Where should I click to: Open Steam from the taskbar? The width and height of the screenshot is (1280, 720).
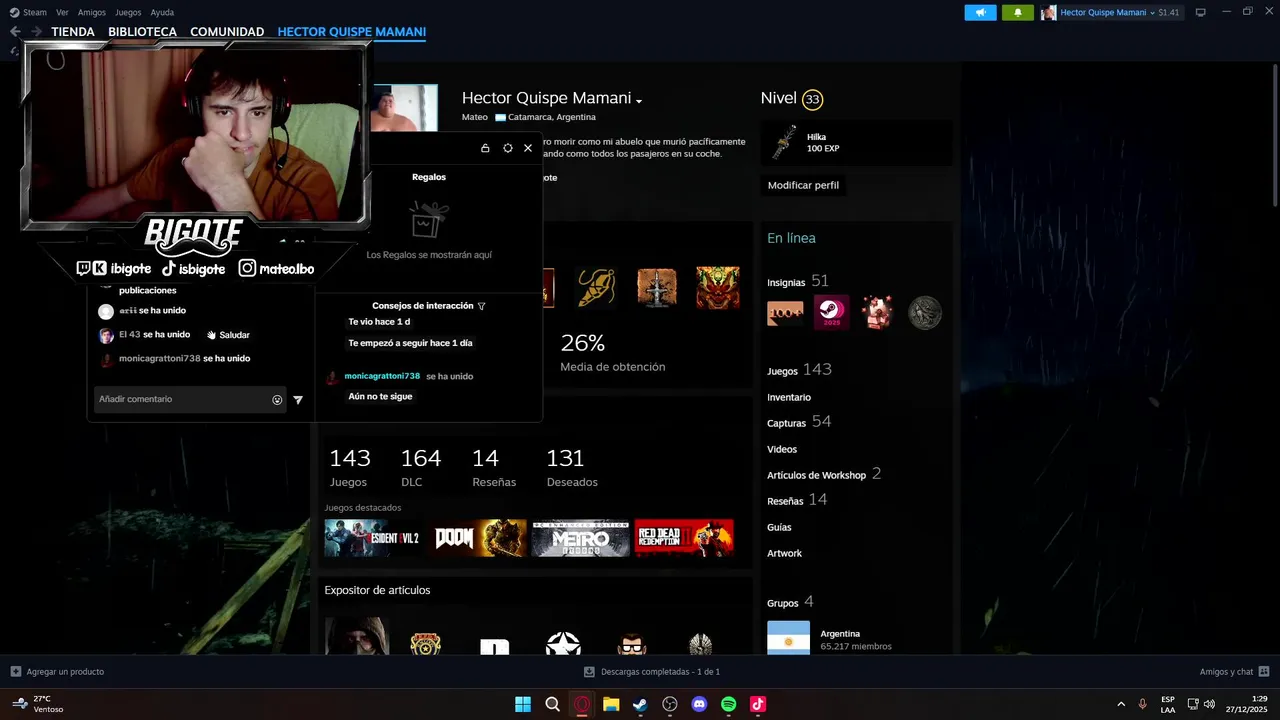[640, 704]
